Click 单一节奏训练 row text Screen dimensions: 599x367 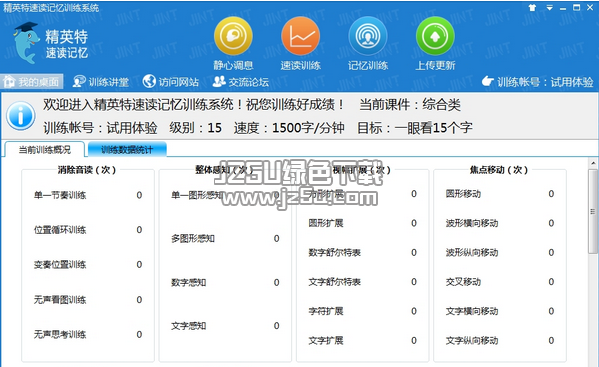point(60,196)
